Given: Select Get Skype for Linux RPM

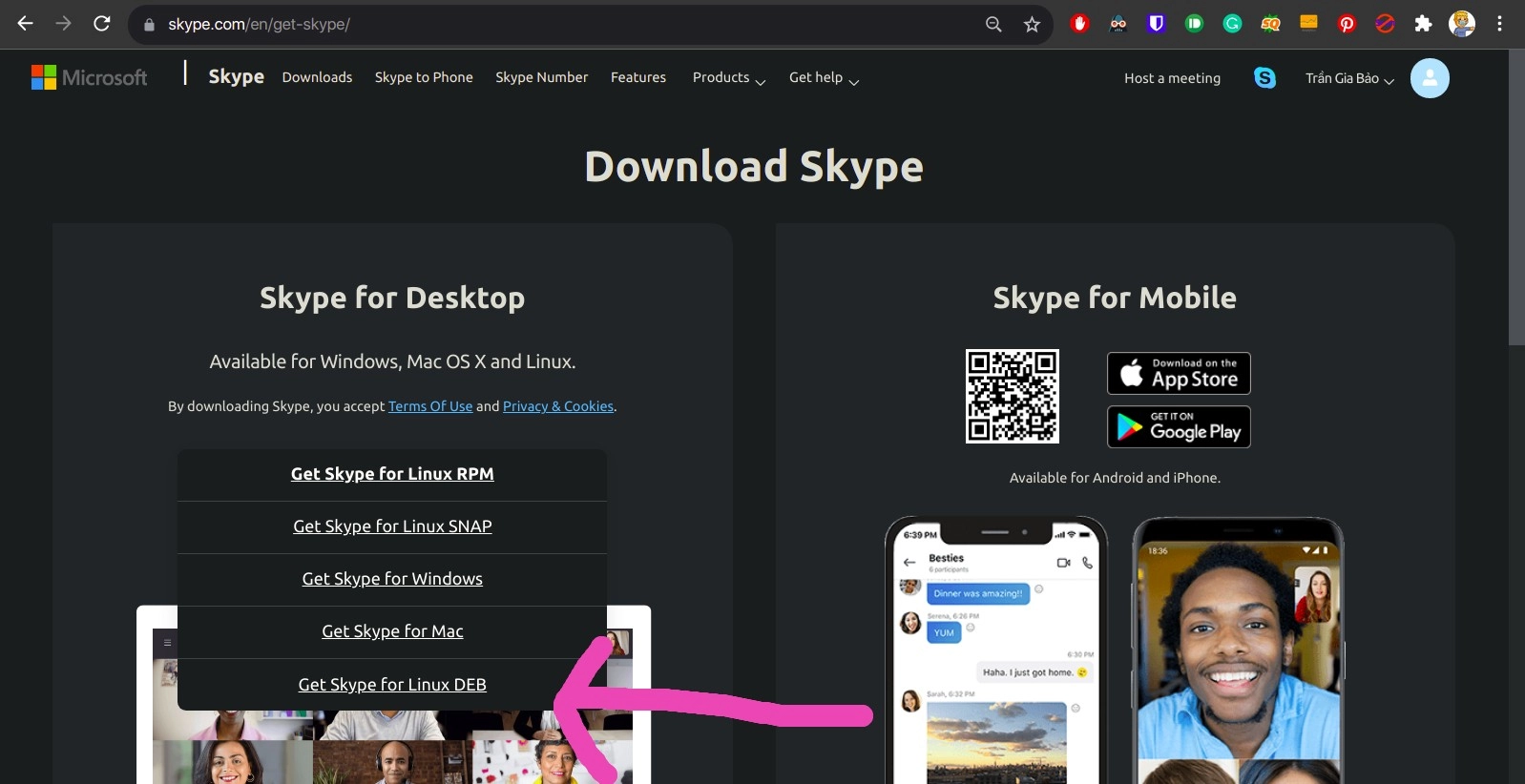Looking at the screenshot, I should pos(392,475).
